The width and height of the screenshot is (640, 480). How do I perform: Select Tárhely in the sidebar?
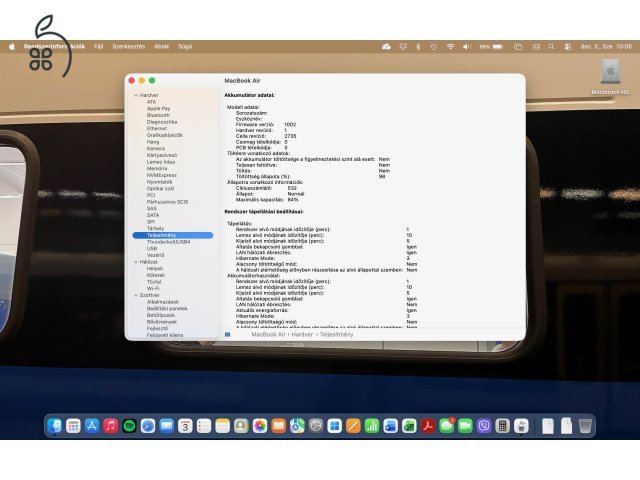(x=155, y=229)
